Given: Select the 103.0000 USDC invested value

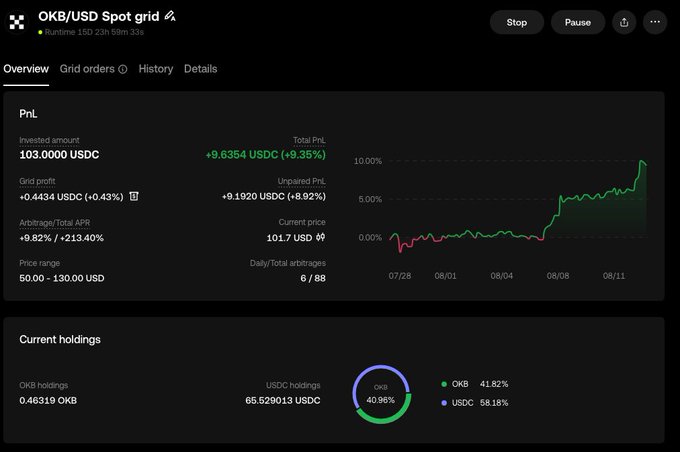Looking at the screenshot, I should (x=59, y=155).
